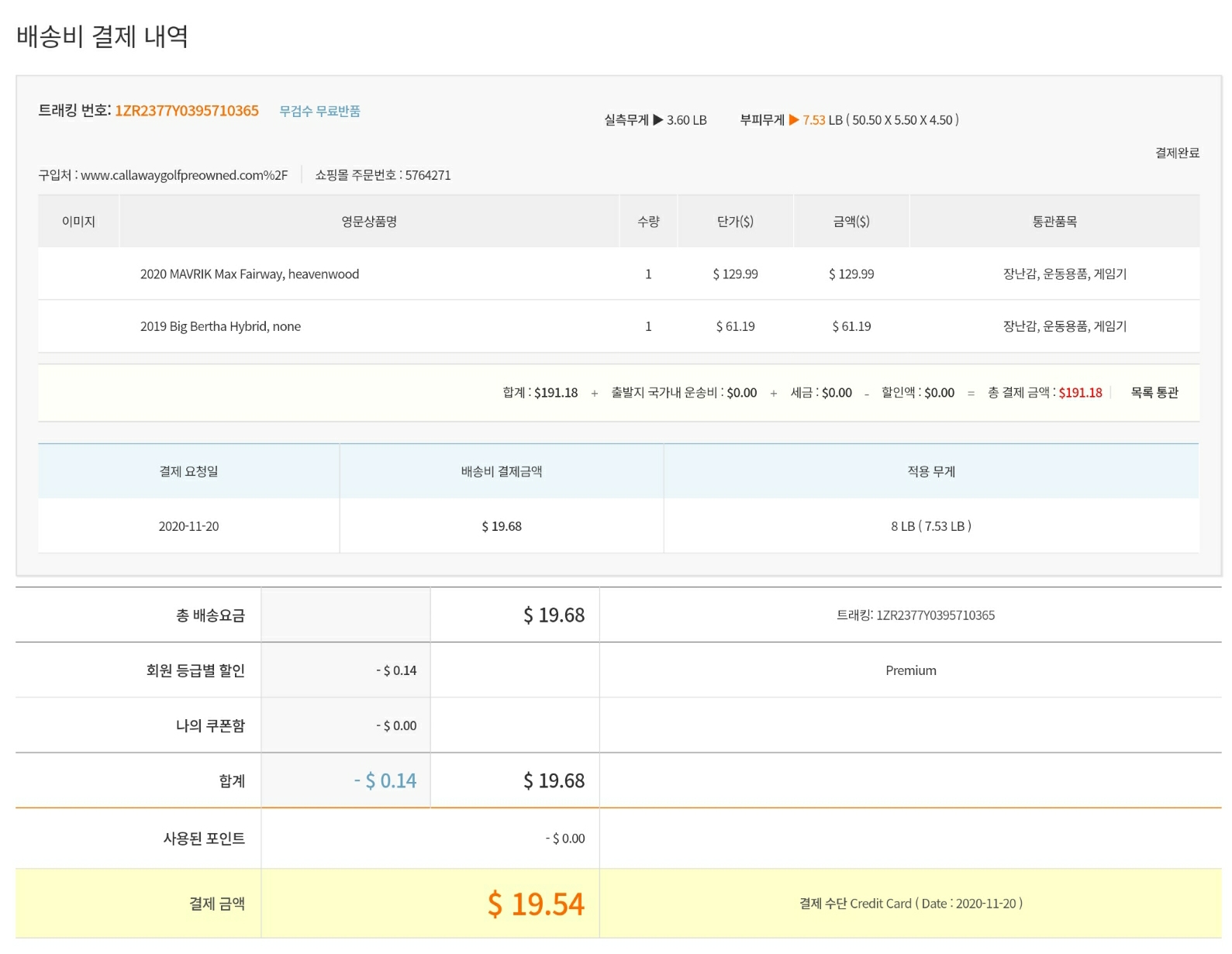The width and height of the screenshot is (1232, 954).
Task: Click the 목록 통관 label
Action: coord(1154,393)
